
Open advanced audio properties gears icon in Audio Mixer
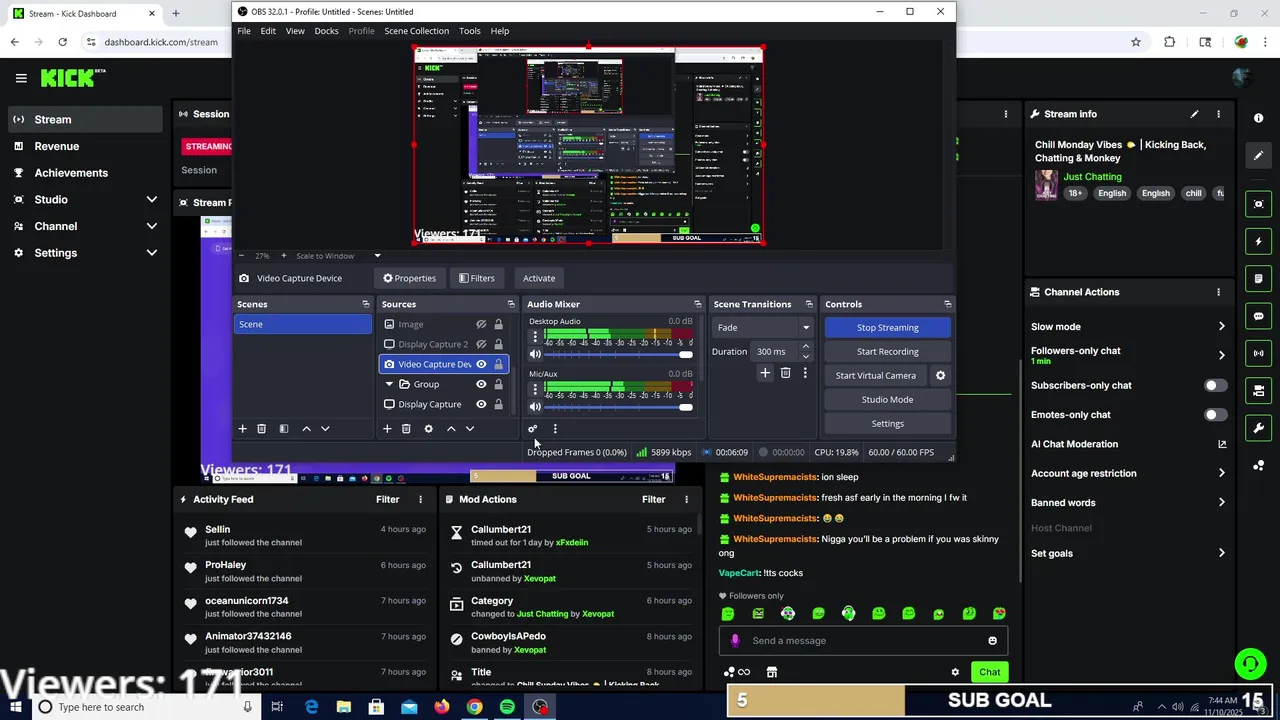click(x=532, y=429)
